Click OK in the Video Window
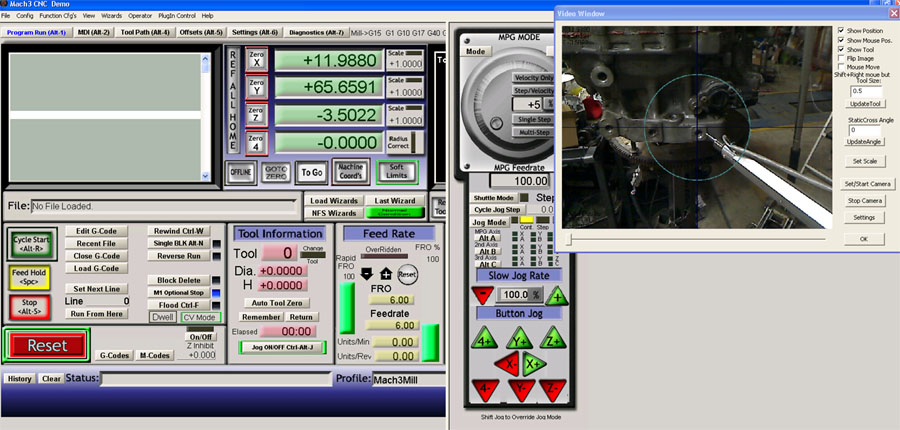Screen dimensions: 900x430 (x=864, y=239)
